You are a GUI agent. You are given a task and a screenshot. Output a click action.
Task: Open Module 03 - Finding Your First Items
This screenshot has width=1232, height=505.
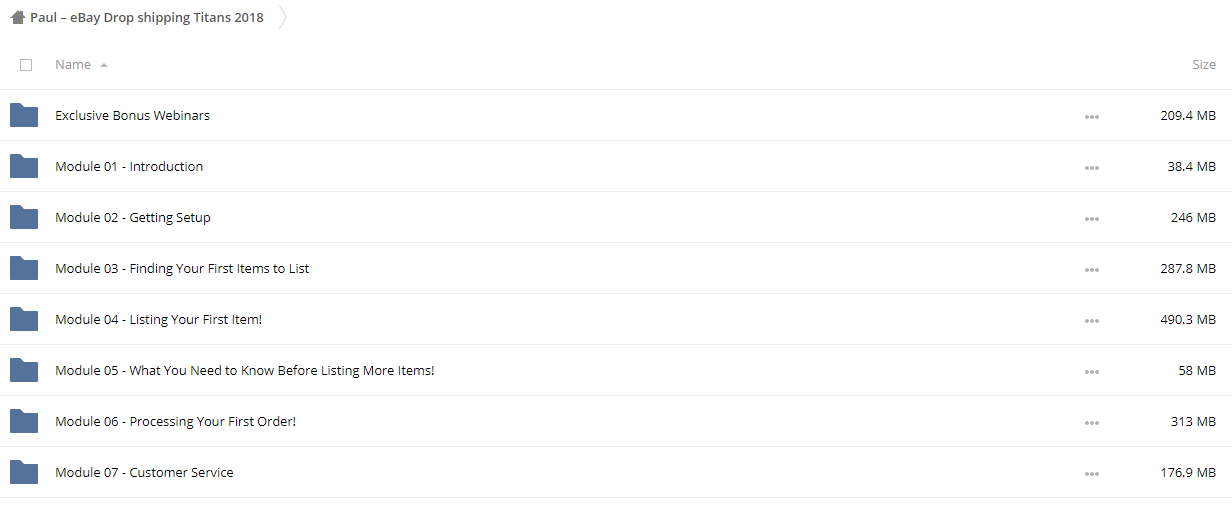pyautogui.click(x=182, y=268)
